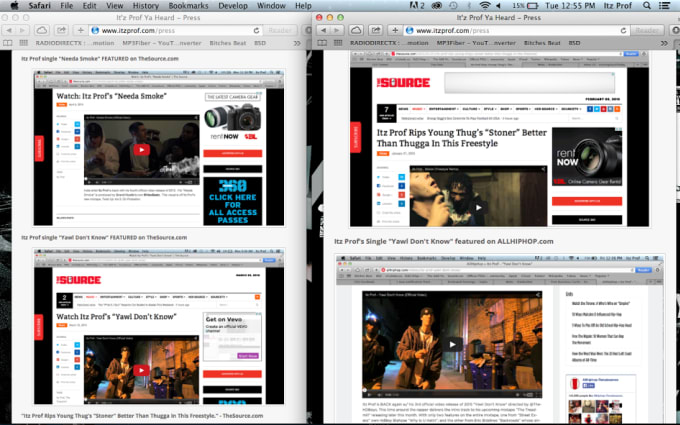Go back in the right Safari window
Screen dimensions: 680x425
click(x=324, y=30)
